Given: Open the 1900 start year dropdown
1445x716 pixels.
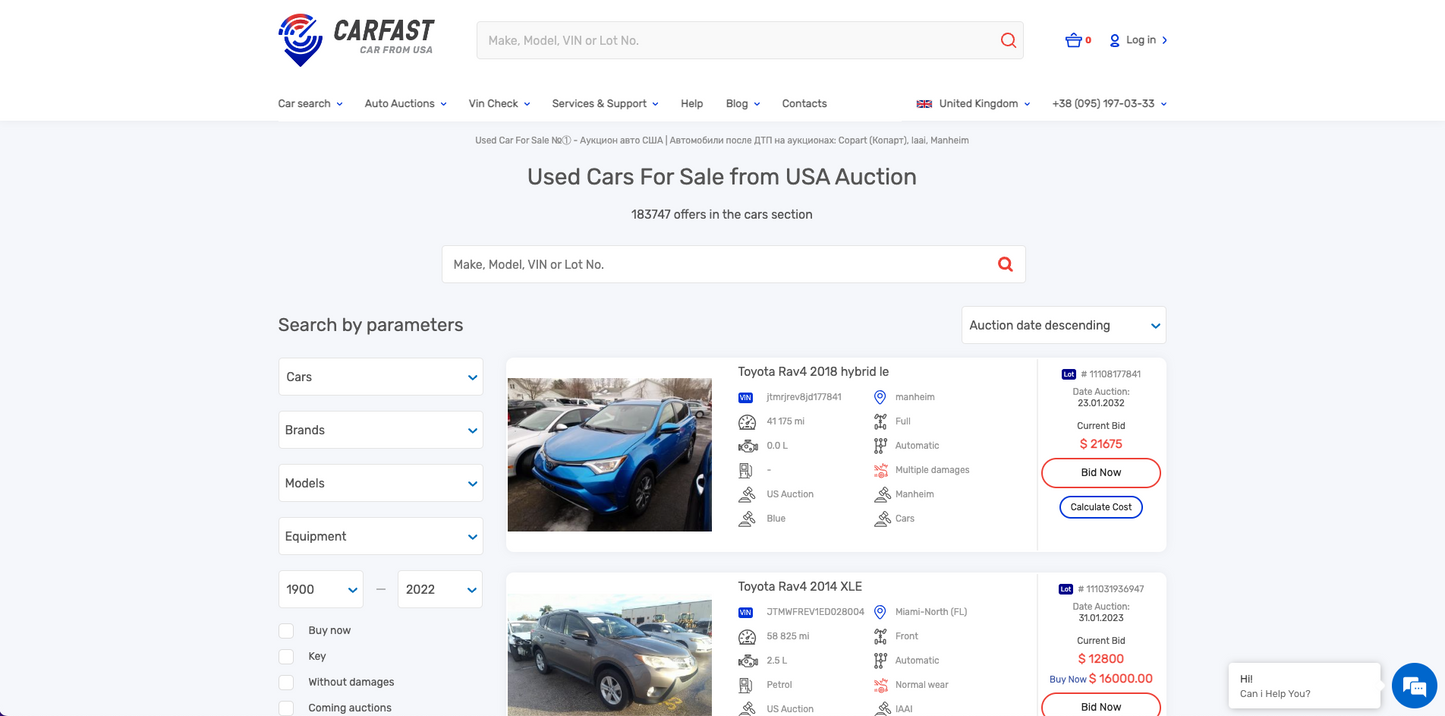Looking at the screenshot, I should (x=320, y=590).
